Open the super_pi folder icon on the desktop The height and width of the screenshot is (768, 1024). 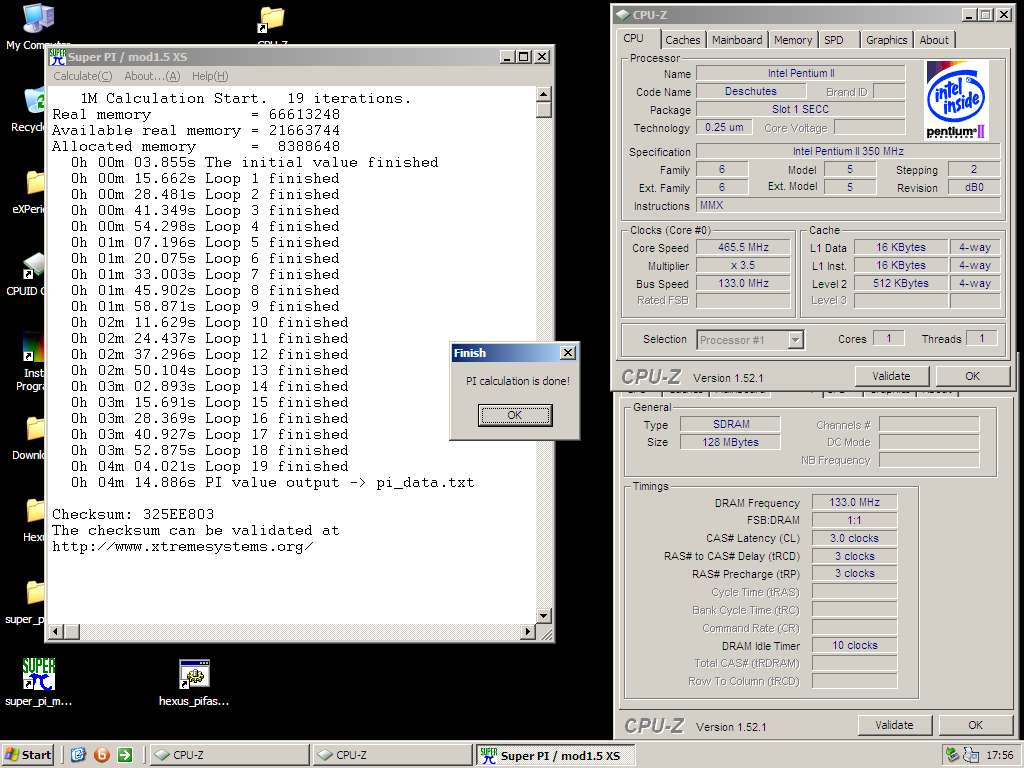point(35,593)
